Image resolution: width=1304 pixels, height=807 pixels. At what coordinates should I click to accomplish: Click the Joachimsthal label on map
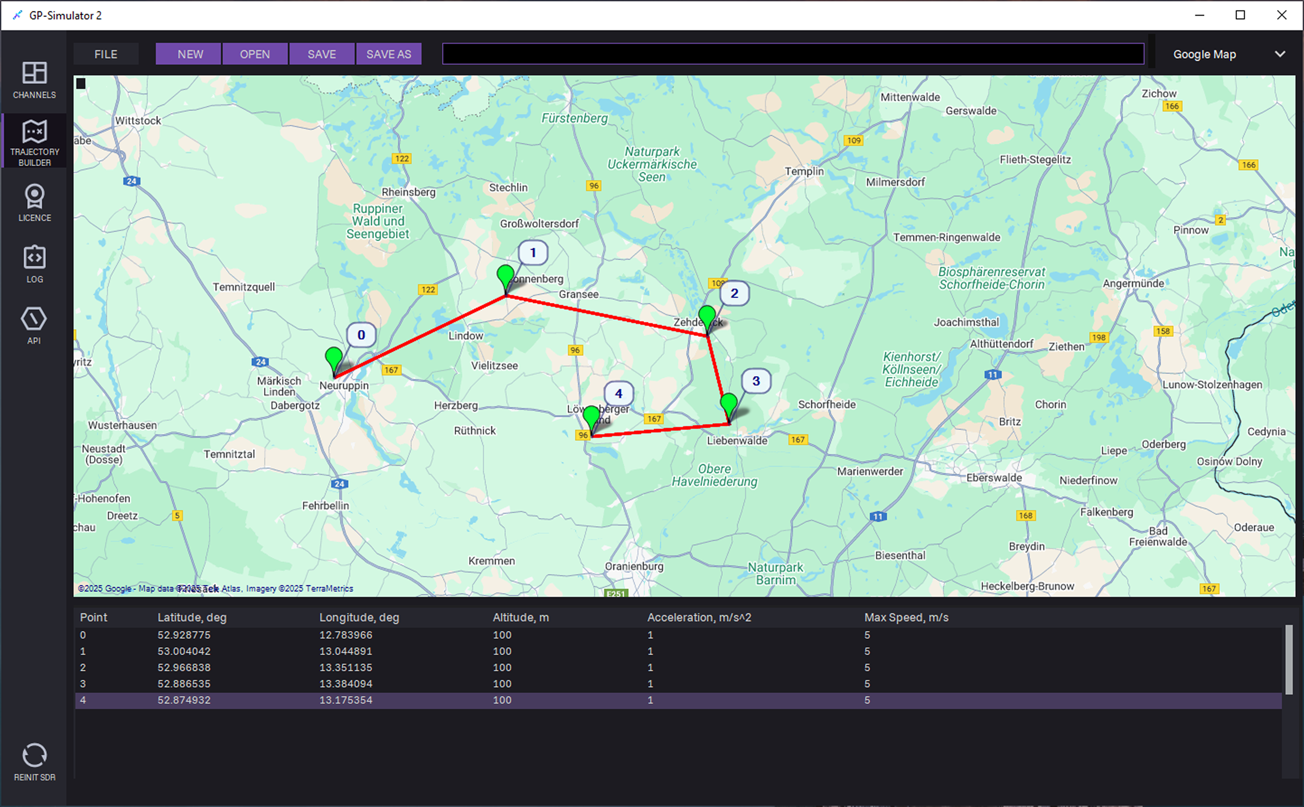pos(964,323)
